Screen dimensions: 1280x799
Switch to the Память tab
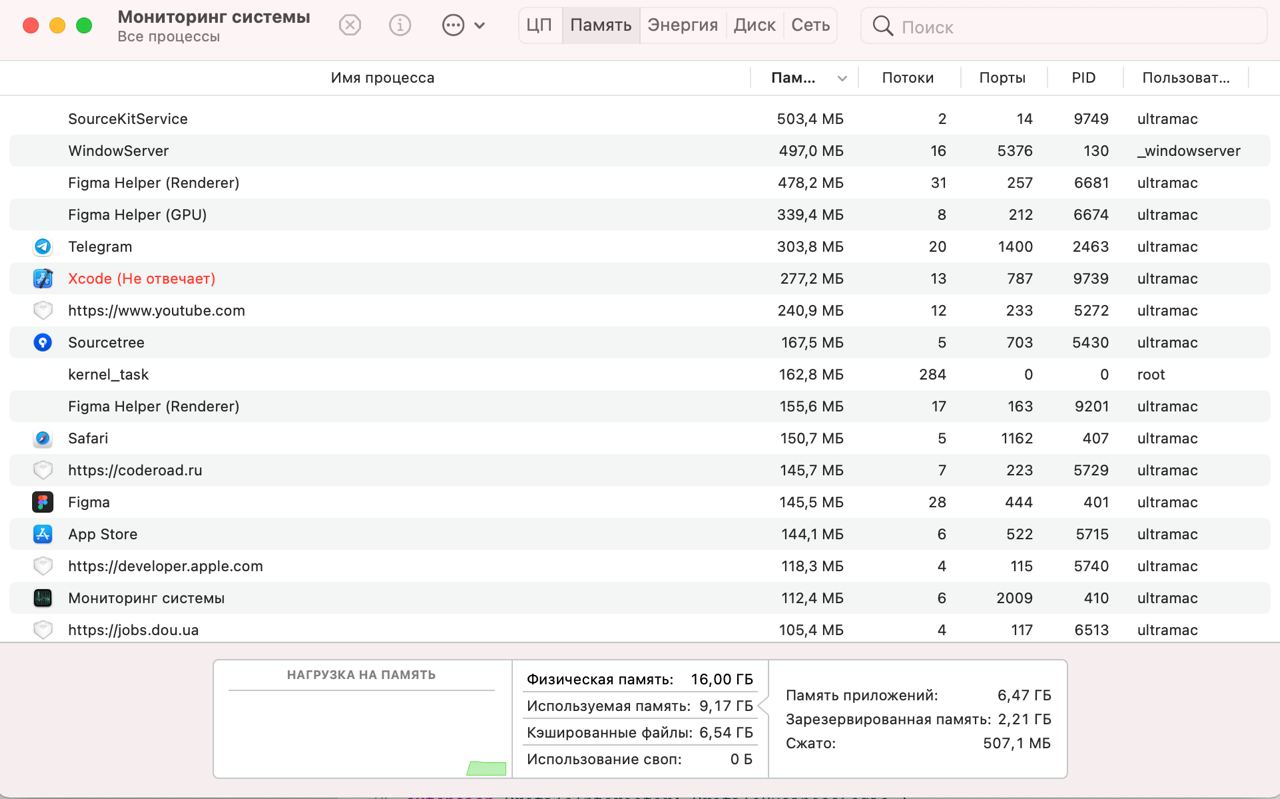click(601, 25)
